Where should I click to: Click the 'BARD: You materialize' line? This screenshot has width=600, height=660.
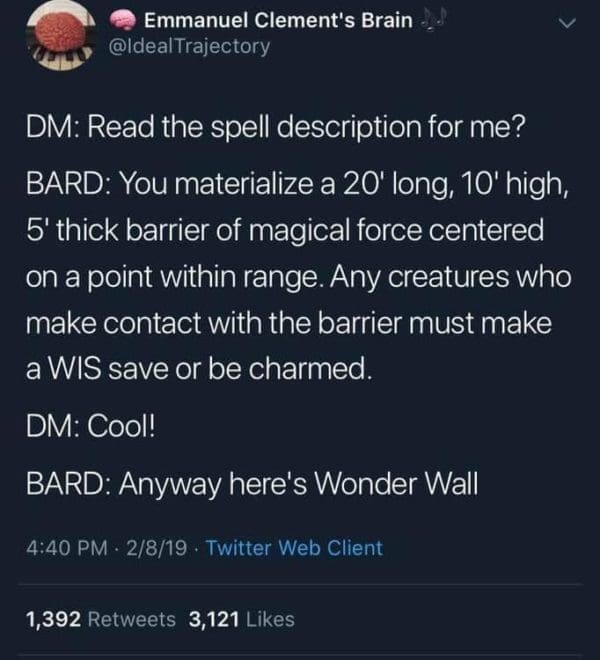point(297,184)
